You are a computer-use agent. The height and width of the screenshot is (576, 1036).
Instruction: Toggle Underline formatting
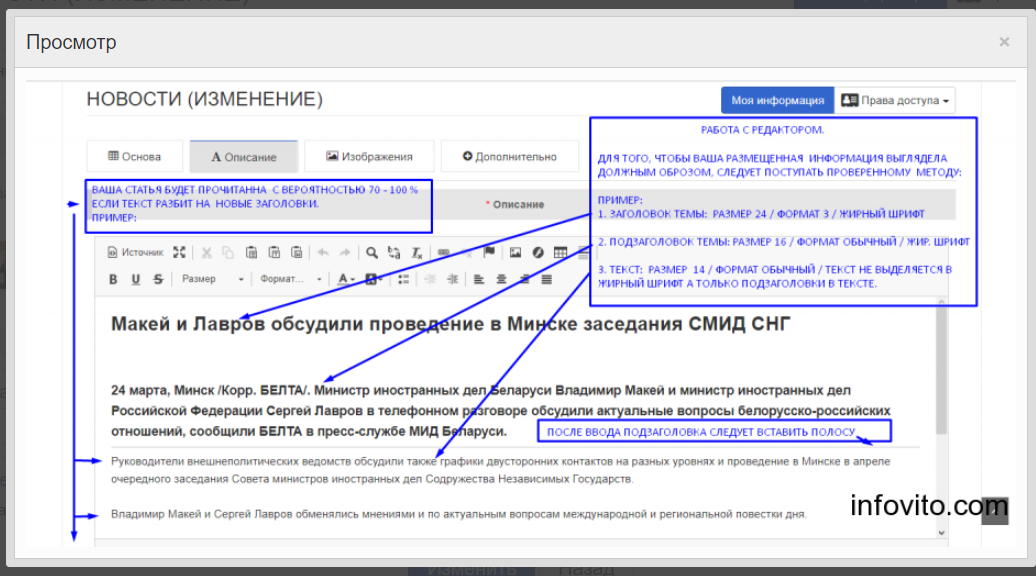pyautogui.click(x=135, y=279)
